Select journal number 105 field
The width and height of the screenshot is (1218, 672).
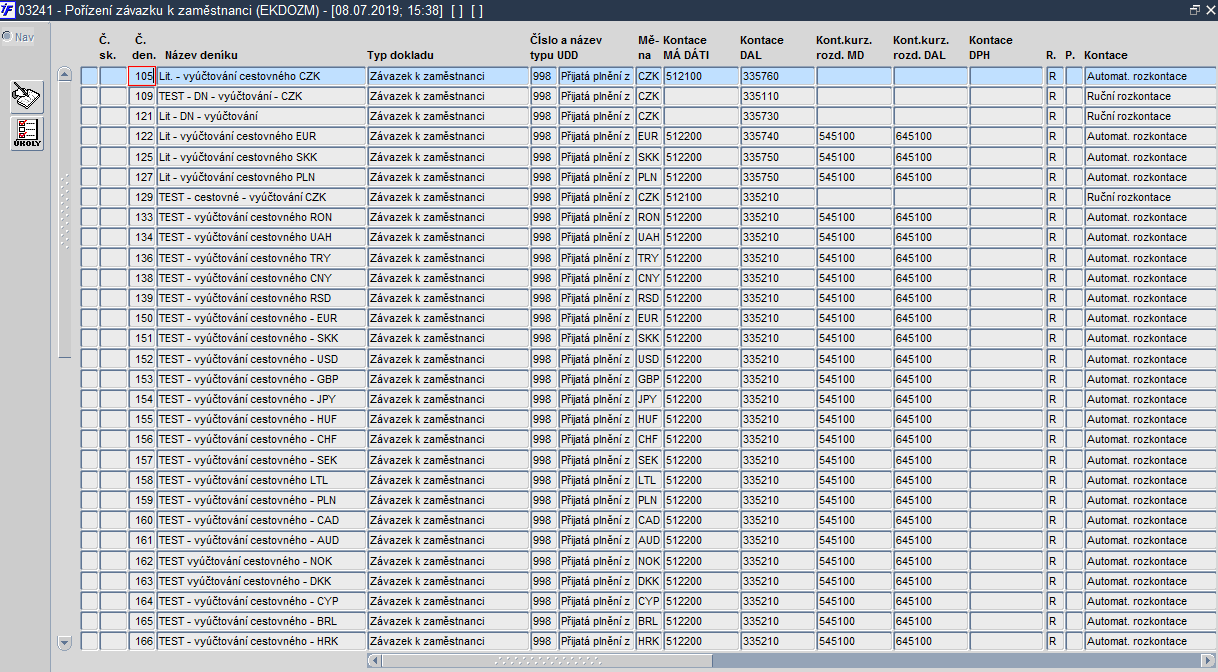point(141,76)
